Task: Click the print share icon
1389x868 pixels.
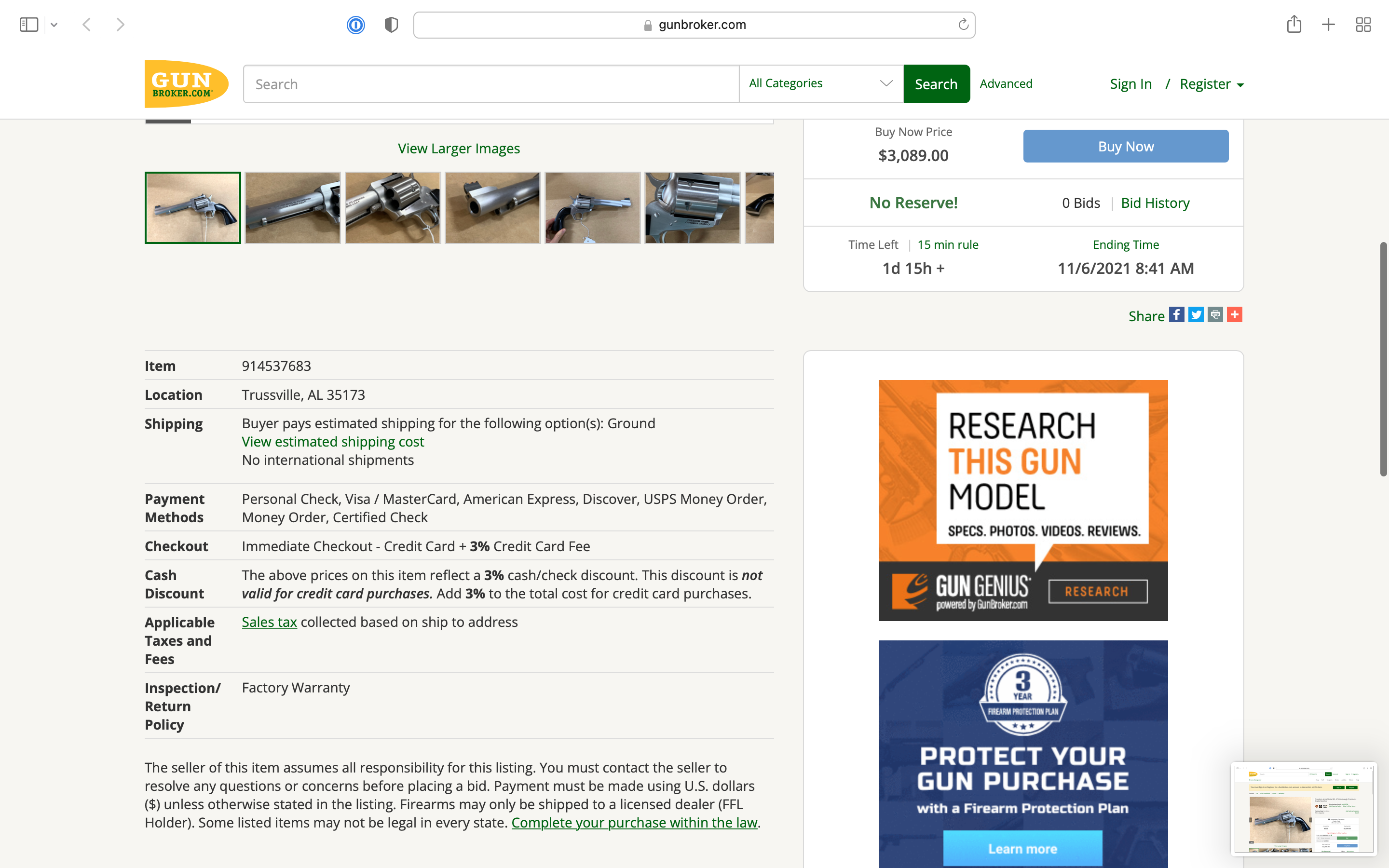Action: 1215,314
